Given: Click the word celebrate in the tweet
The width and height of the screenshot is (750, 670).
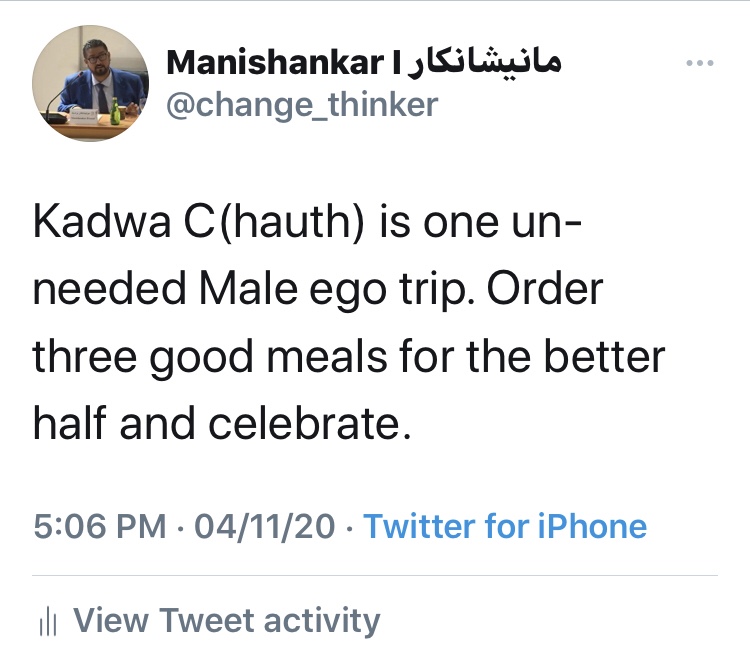Looking at the screenshot, I should tap(306, 424).
